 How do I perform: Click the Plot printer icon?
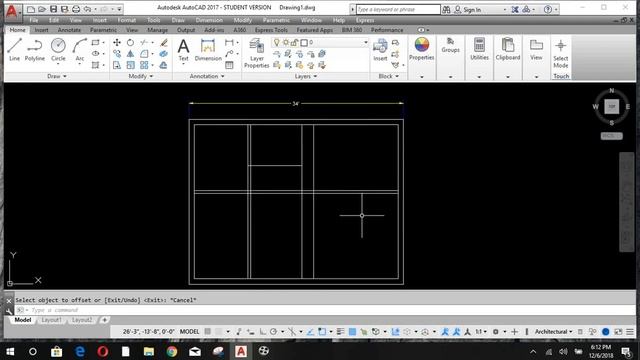pos(76,9)
